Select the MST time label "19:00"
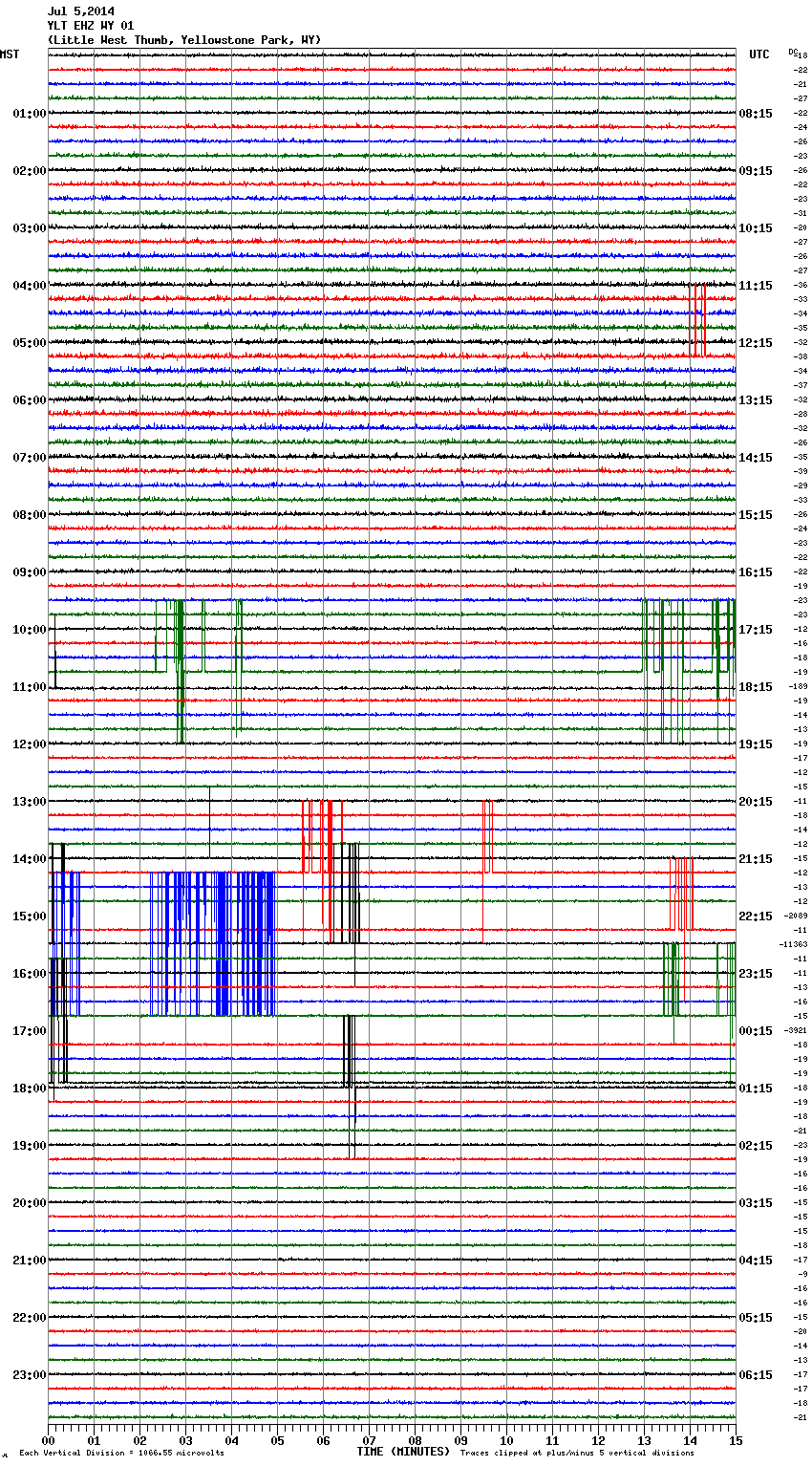This screenshot has height=1466, width=812. coord(30,1146)
